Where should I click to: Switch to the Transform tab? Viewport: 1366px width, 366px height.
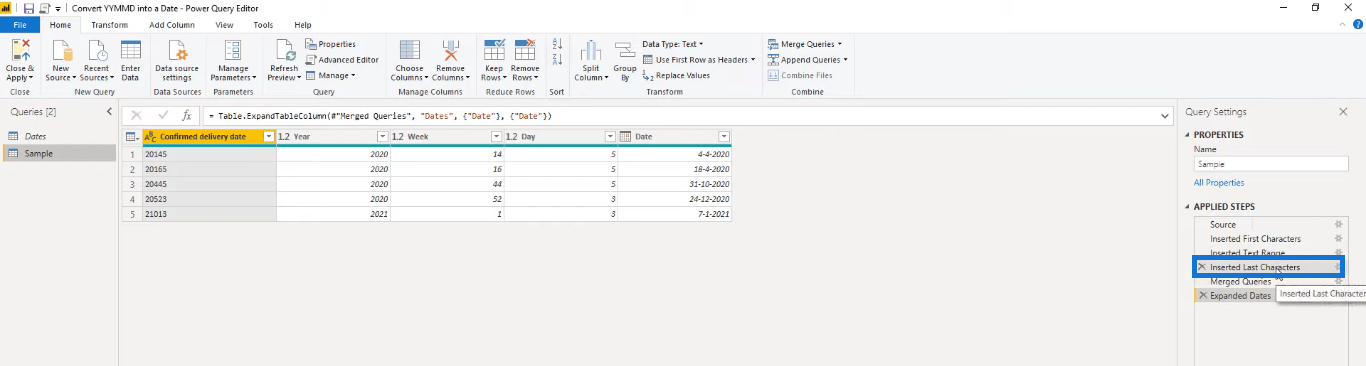tap(109, 24)
